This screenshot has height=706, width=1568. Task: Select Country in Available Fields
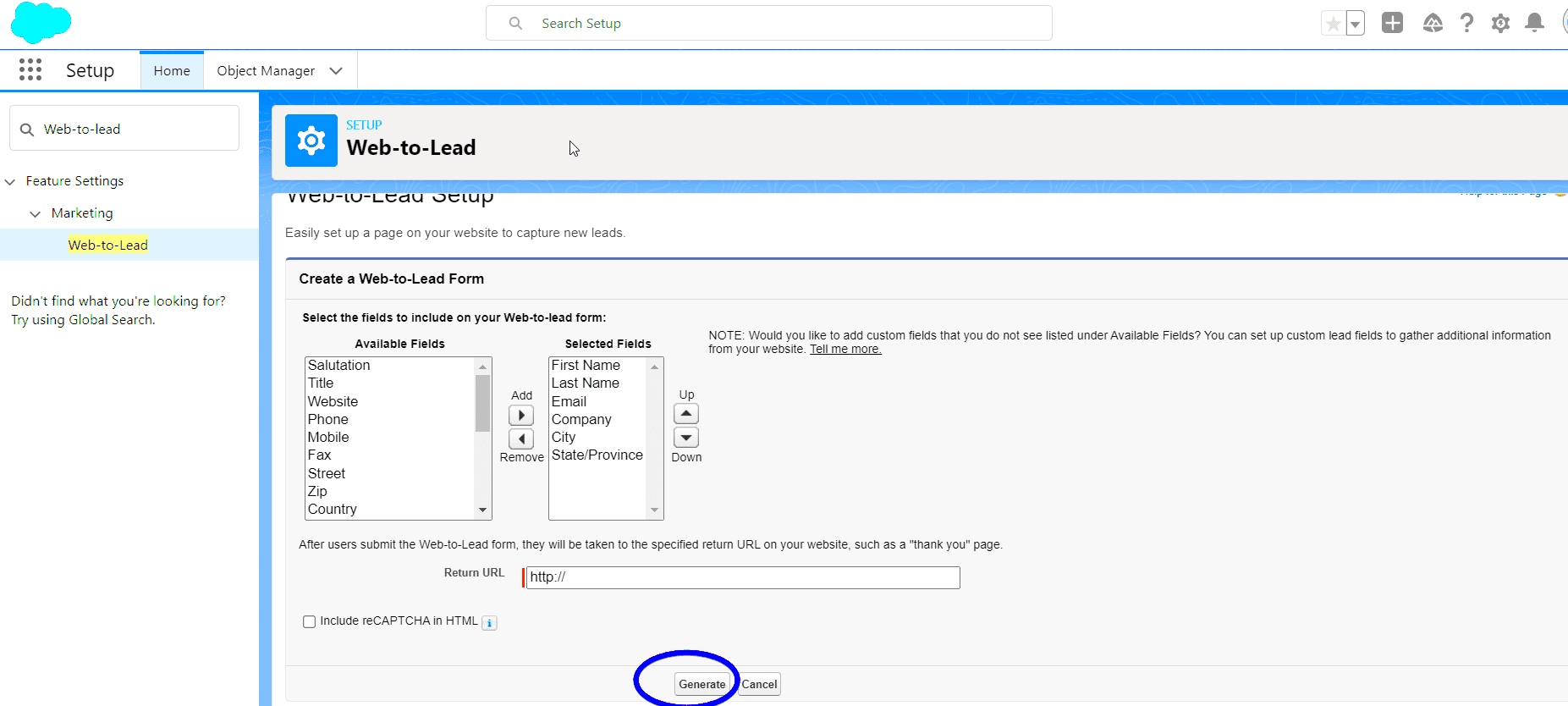point(333,510)
